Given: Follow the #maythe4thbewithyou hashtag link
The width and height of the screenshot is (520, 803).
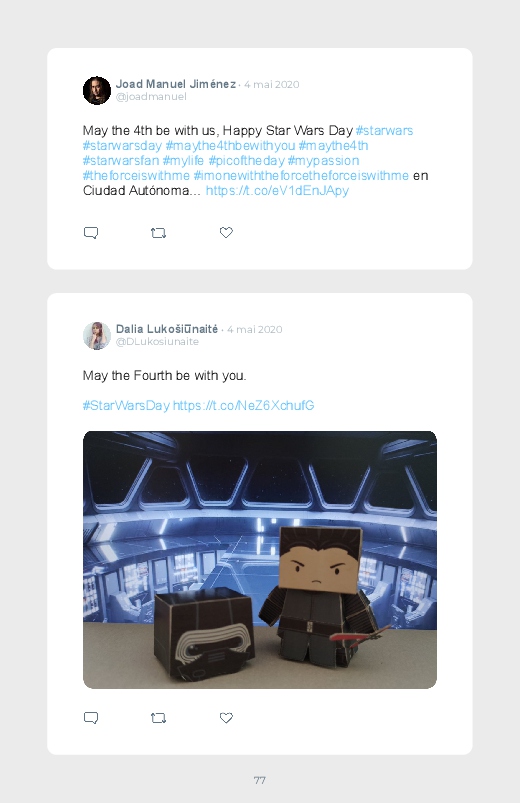Looking at the screenshot, I should 230,145.
